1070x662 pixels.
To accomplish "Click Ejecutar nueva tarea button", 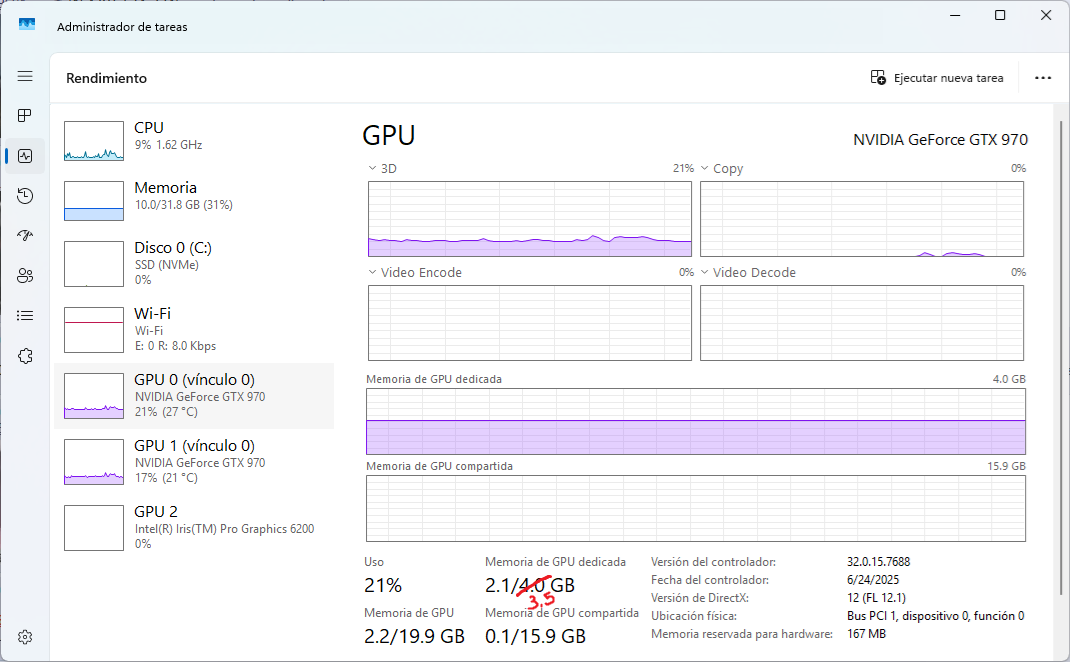I will point(937,78).
